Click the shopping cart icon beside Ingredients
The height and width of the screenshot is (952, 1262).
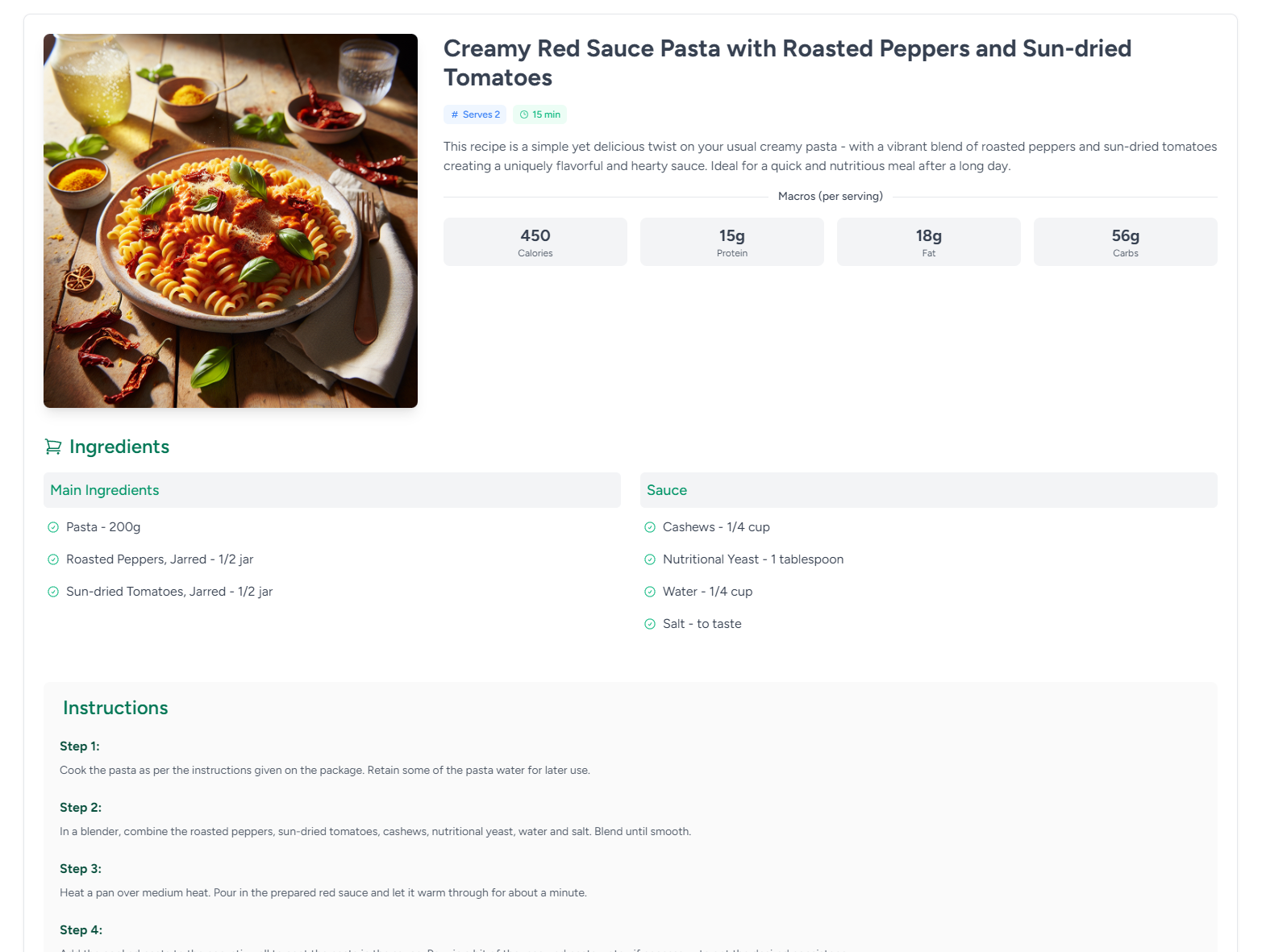[x=53, y=447]
